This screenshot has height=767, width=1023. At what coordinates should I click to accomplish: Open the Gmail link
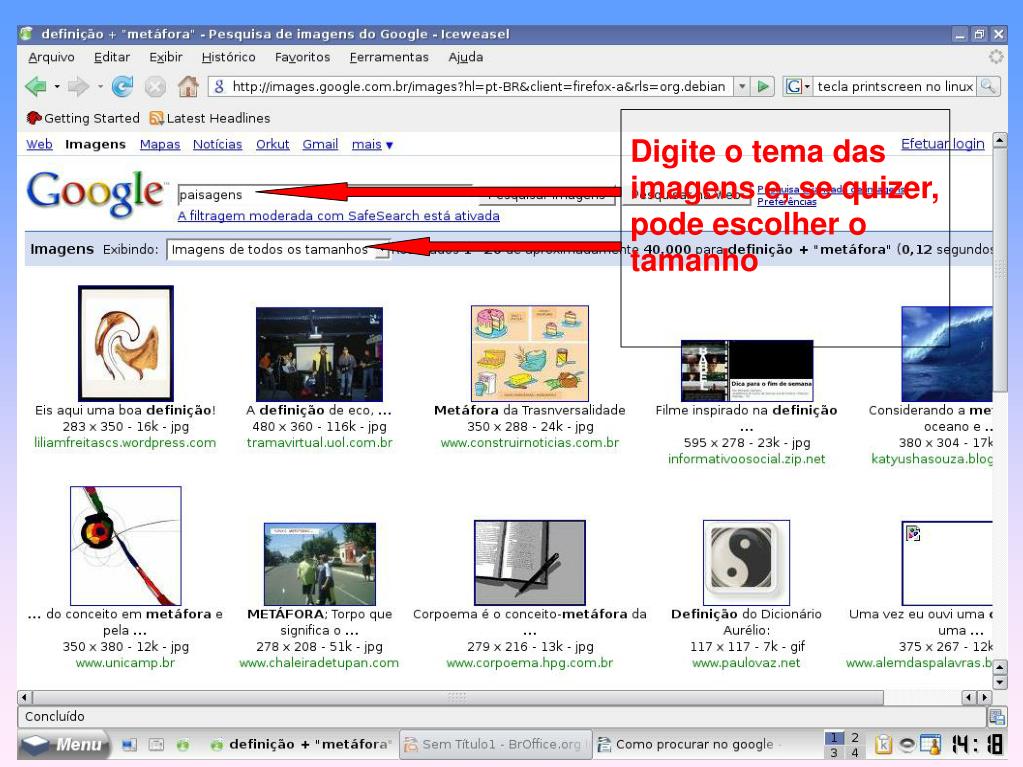coord(320,144)
